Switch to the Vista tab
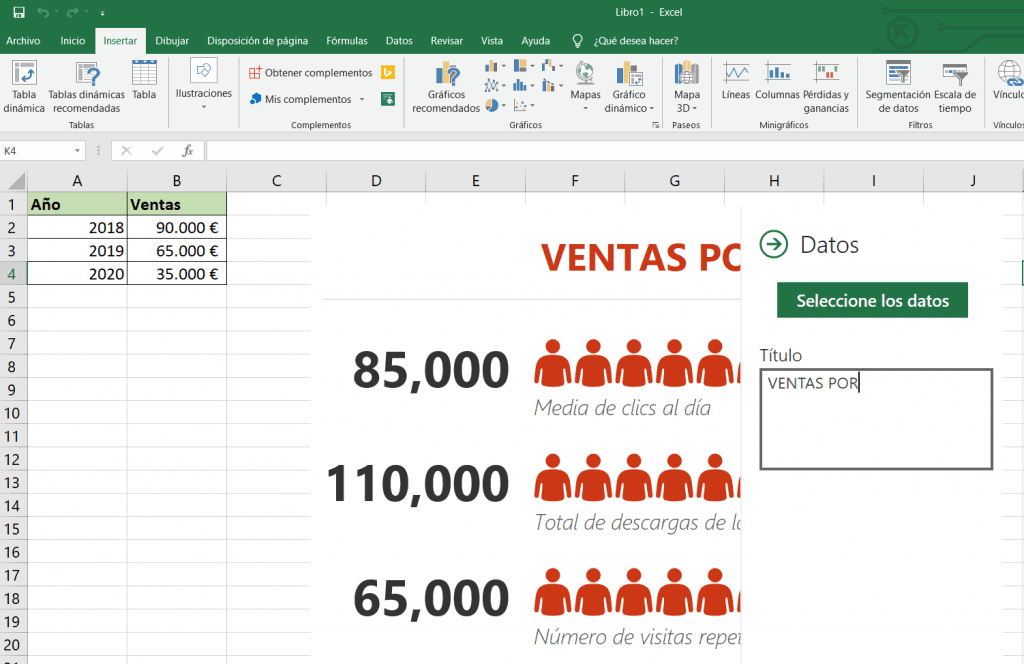The image size is (1024, 664). [x=492, y=40]
